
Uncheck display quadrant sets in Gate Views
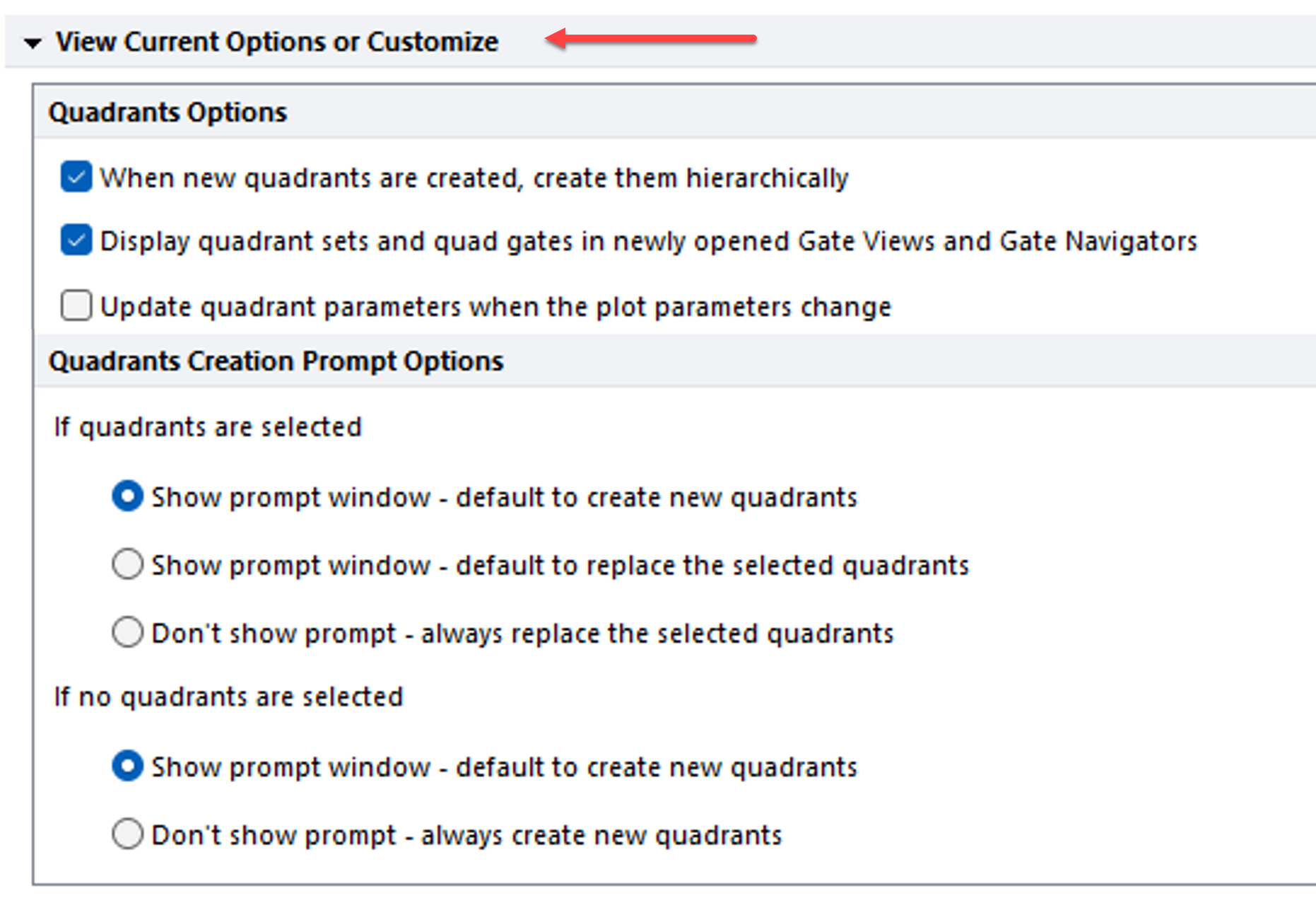click(76, 240)
